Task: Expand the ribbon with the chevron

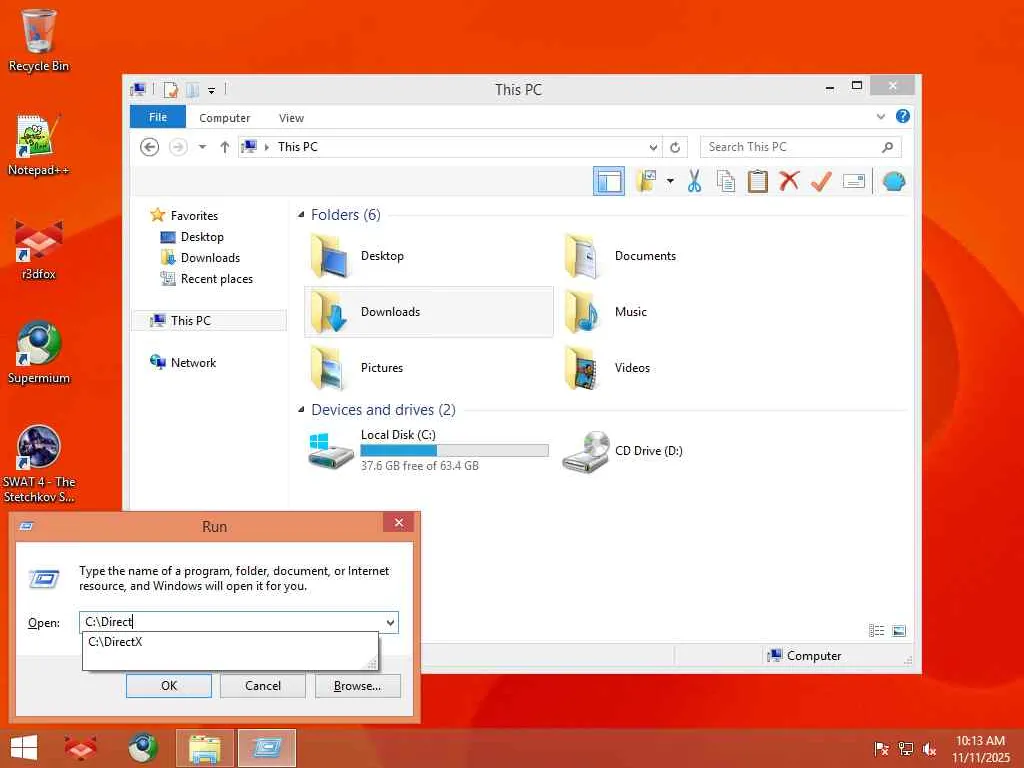Action: (x=880, y=117)
